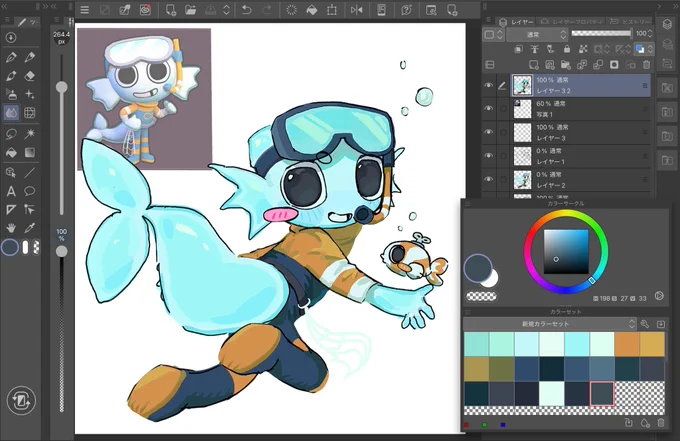Select the Lasso selection tool
Screen dimensions: 680x441
tap(11, 134)
